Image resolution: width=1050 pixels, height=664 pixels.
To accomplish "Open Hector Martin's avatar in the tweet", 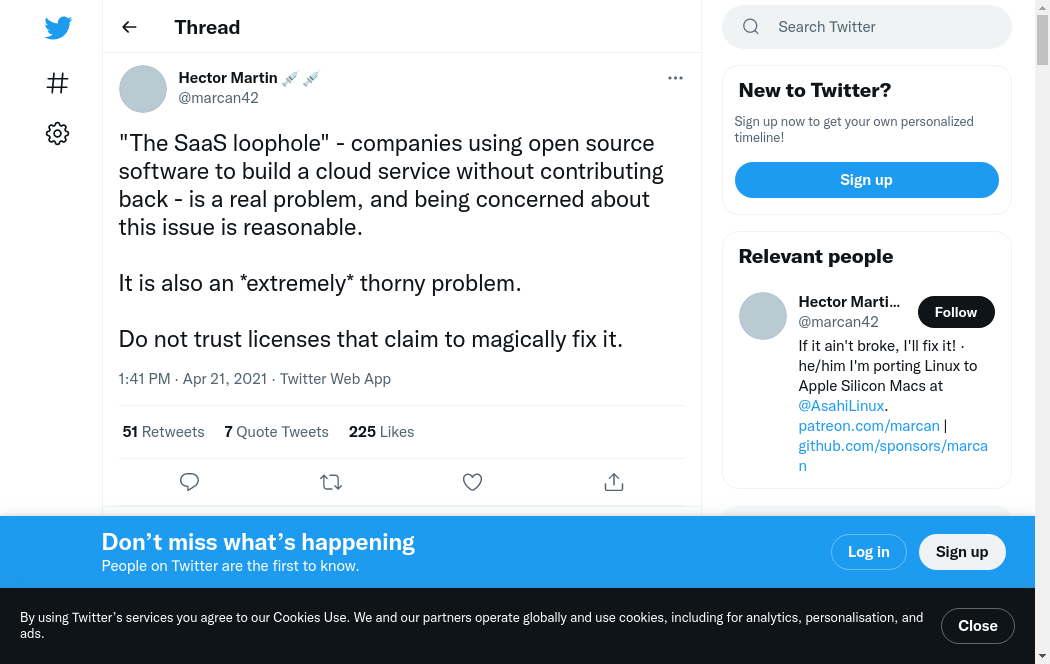I will (x=143, y=89).
